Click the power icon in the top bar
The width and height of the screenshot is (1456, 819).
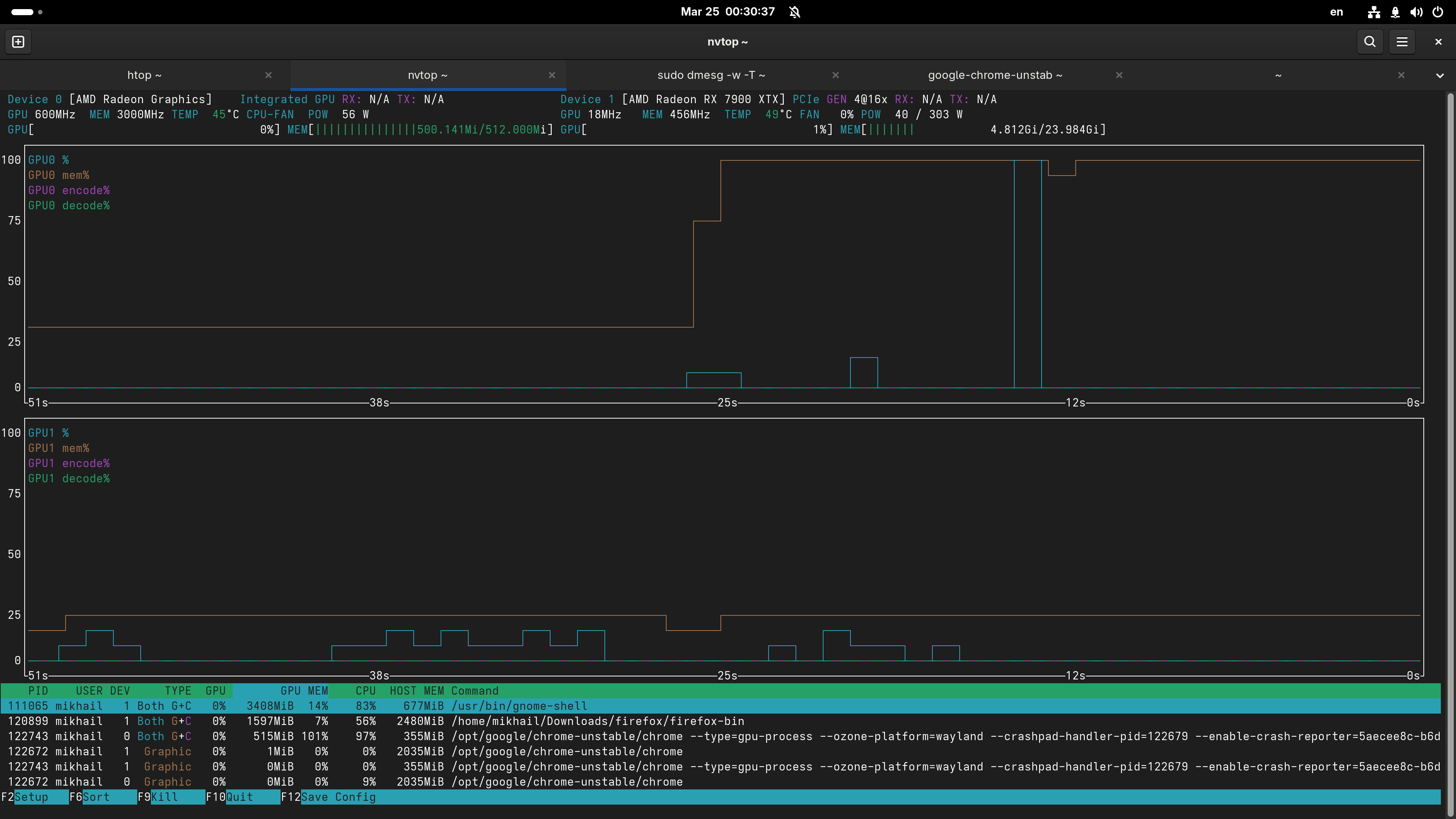[x=1438, y=12]
